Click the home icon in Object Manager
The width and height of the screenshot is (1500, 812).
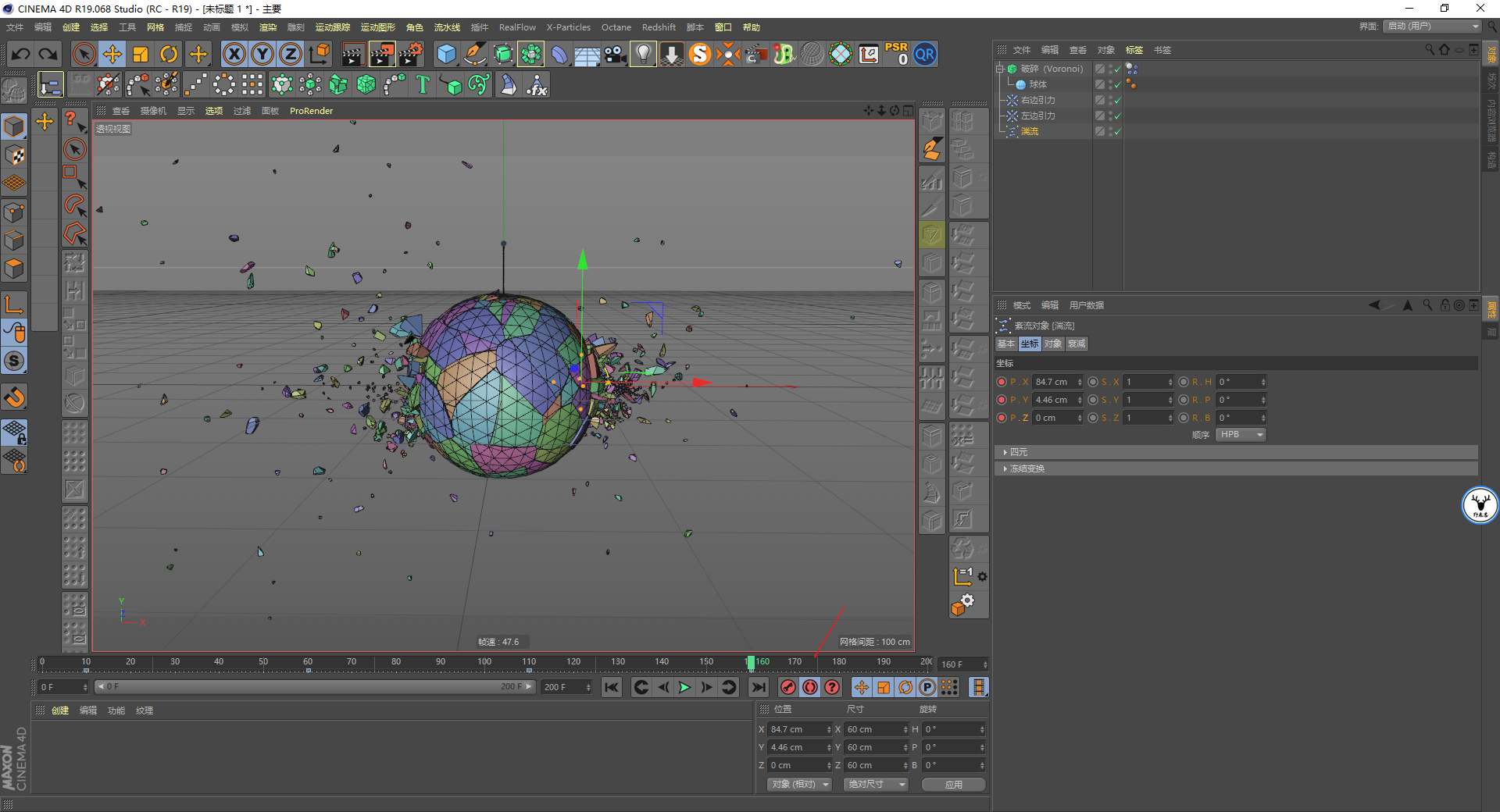1445,49
